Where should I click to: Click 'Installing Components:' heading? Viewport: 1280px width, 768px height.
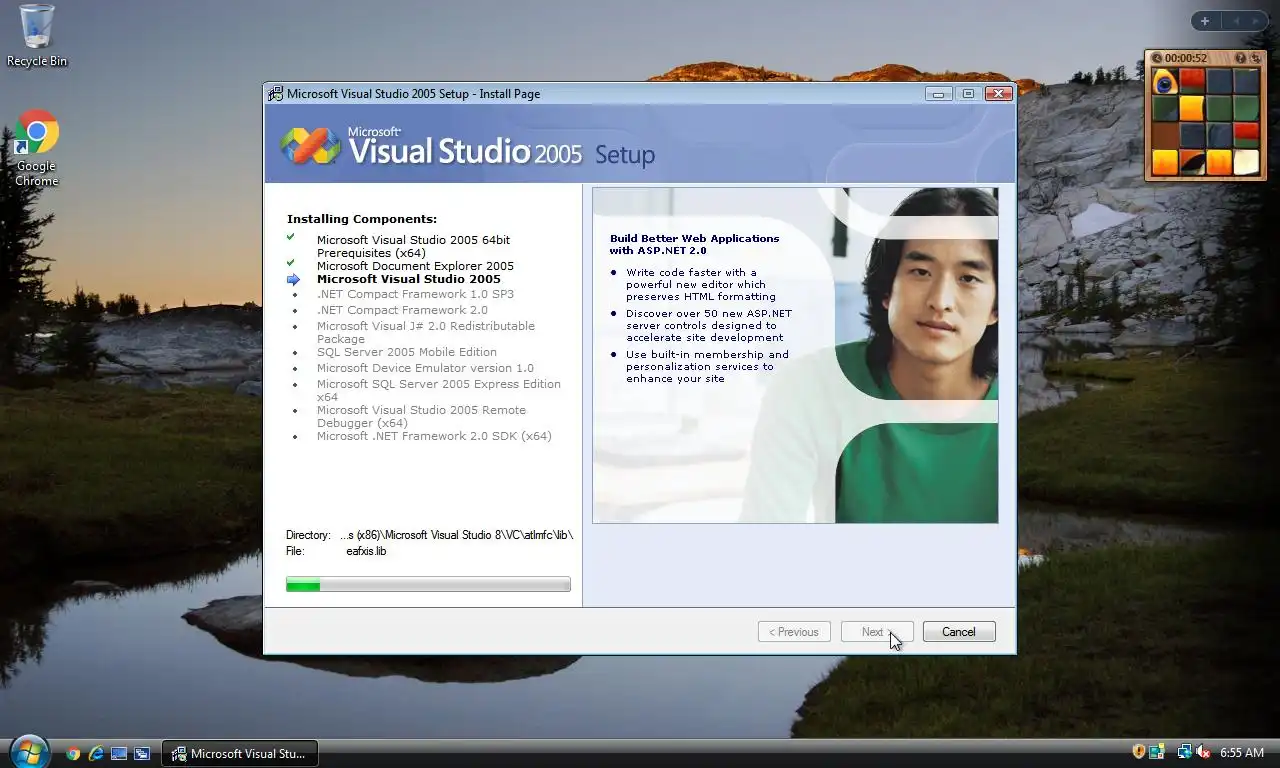(x=362, y=219)
